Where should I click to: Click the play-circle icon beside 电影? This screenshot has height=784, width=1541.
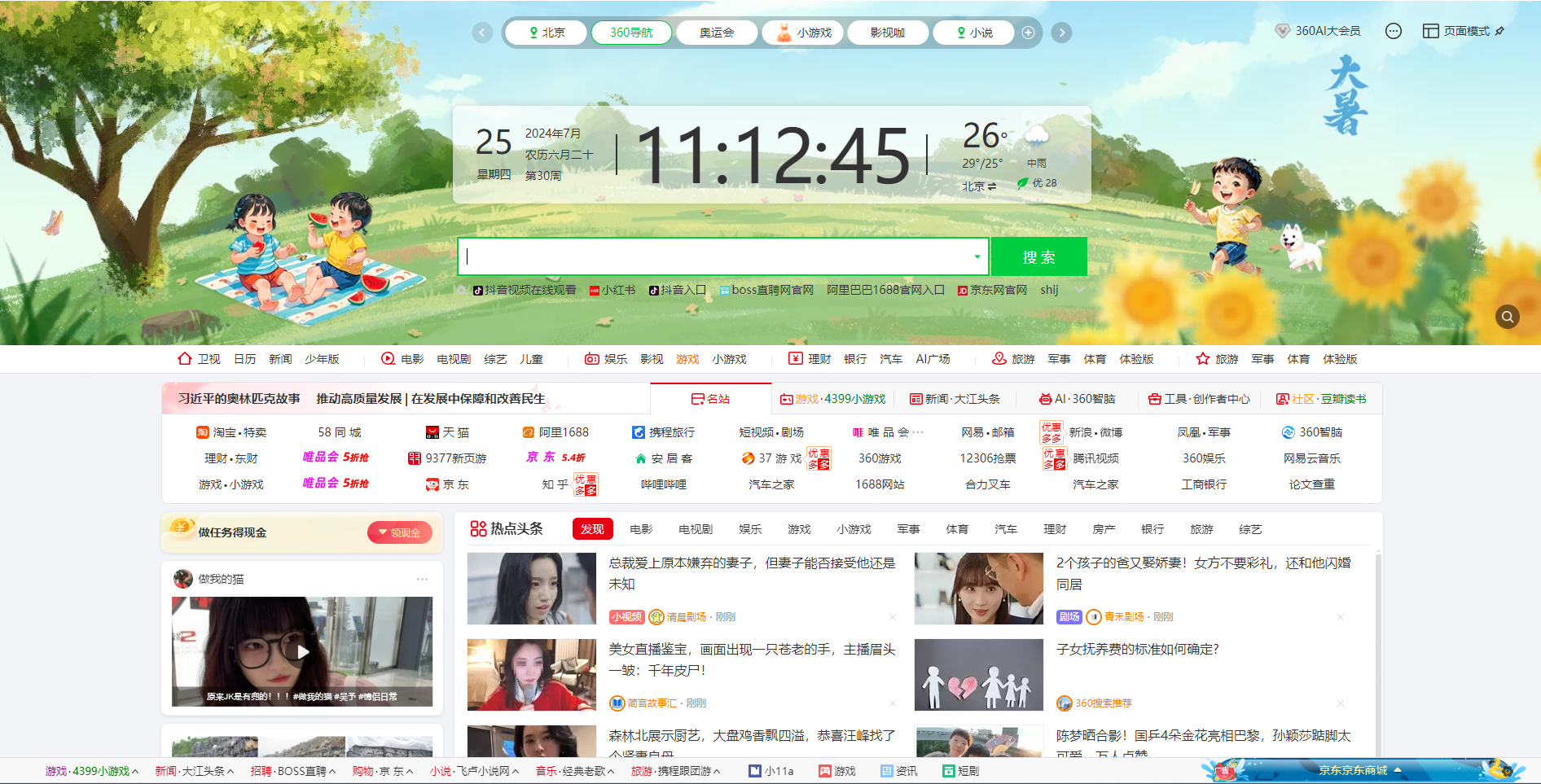(x=389, y=358)
